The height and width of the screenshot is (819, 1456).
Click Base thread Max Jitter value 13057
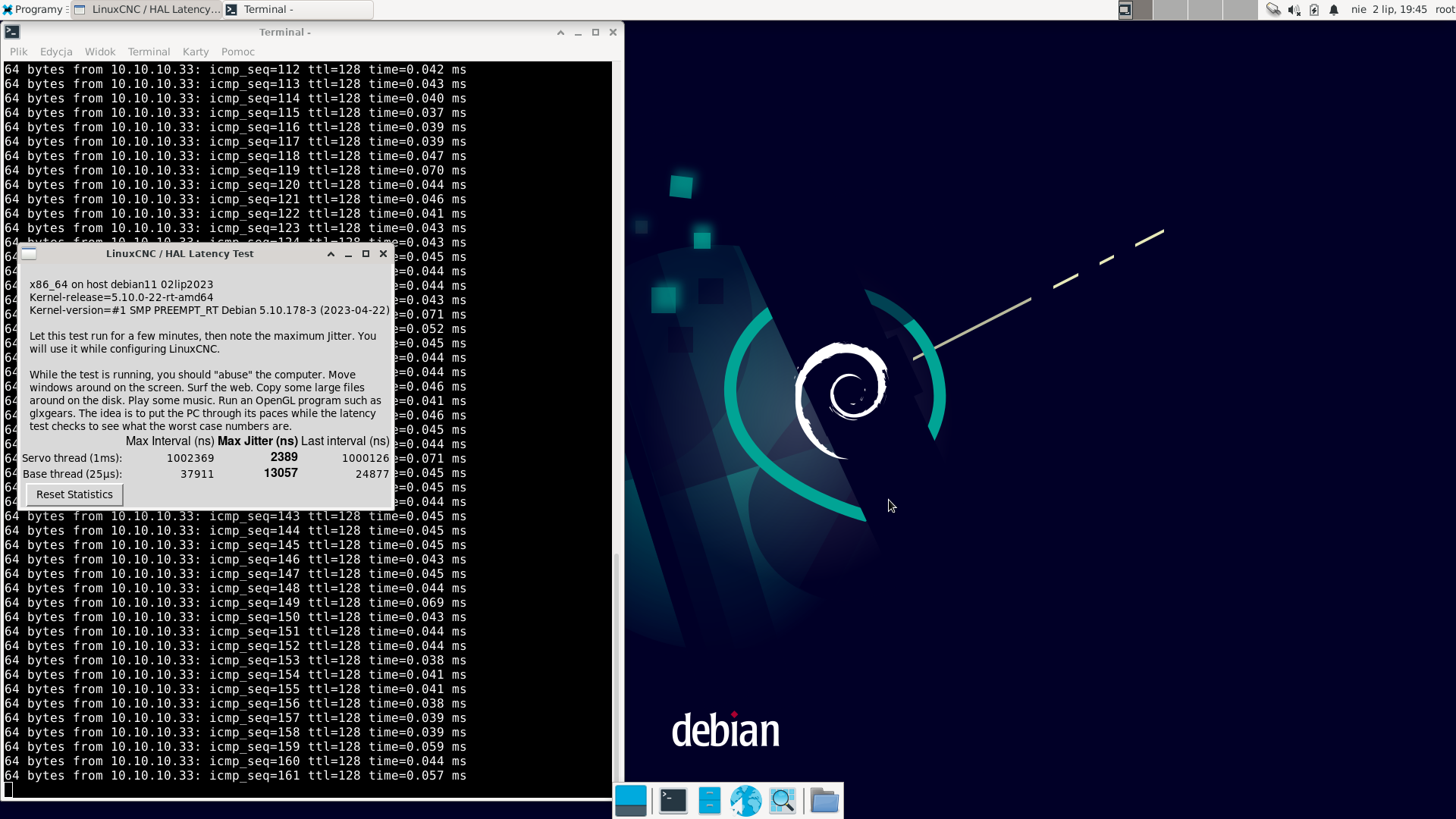[281, 473]
